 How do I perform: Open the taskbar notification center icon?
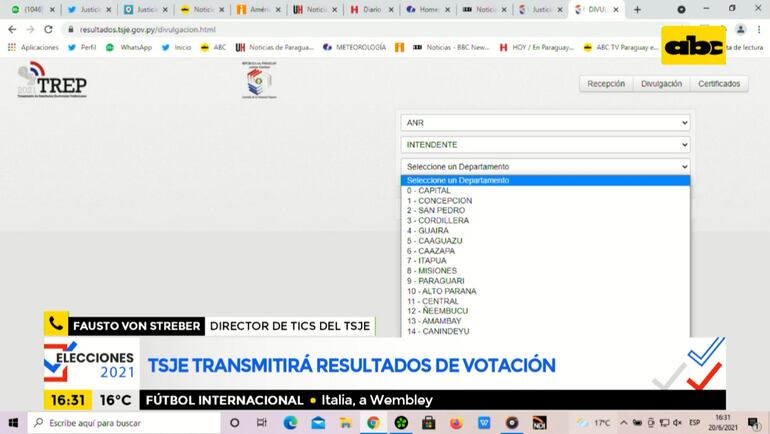752,423
